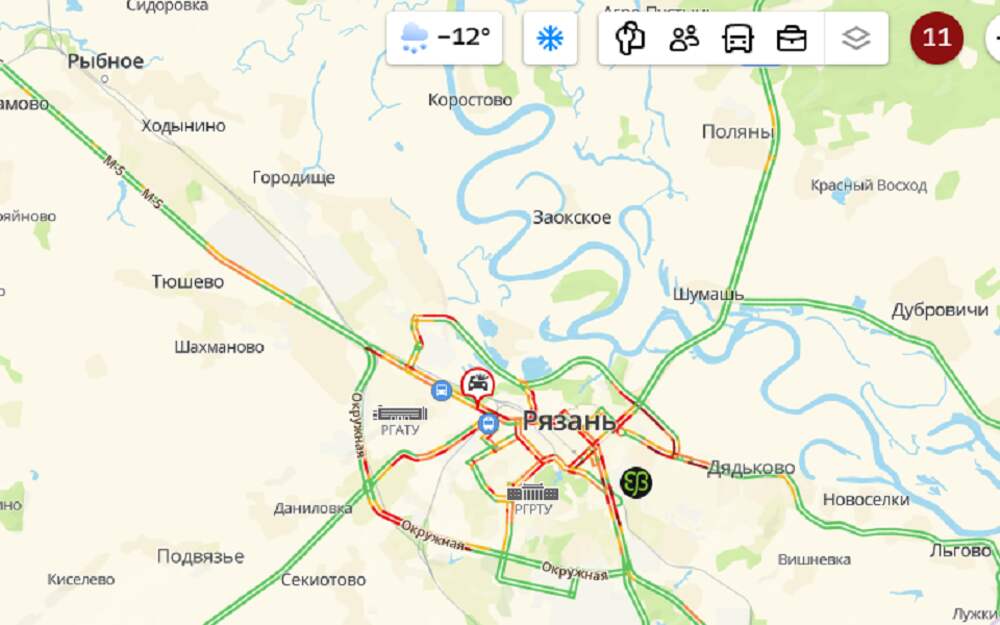
Task: Open the two-people icon in the toolbar
Action: pos(684,38)
